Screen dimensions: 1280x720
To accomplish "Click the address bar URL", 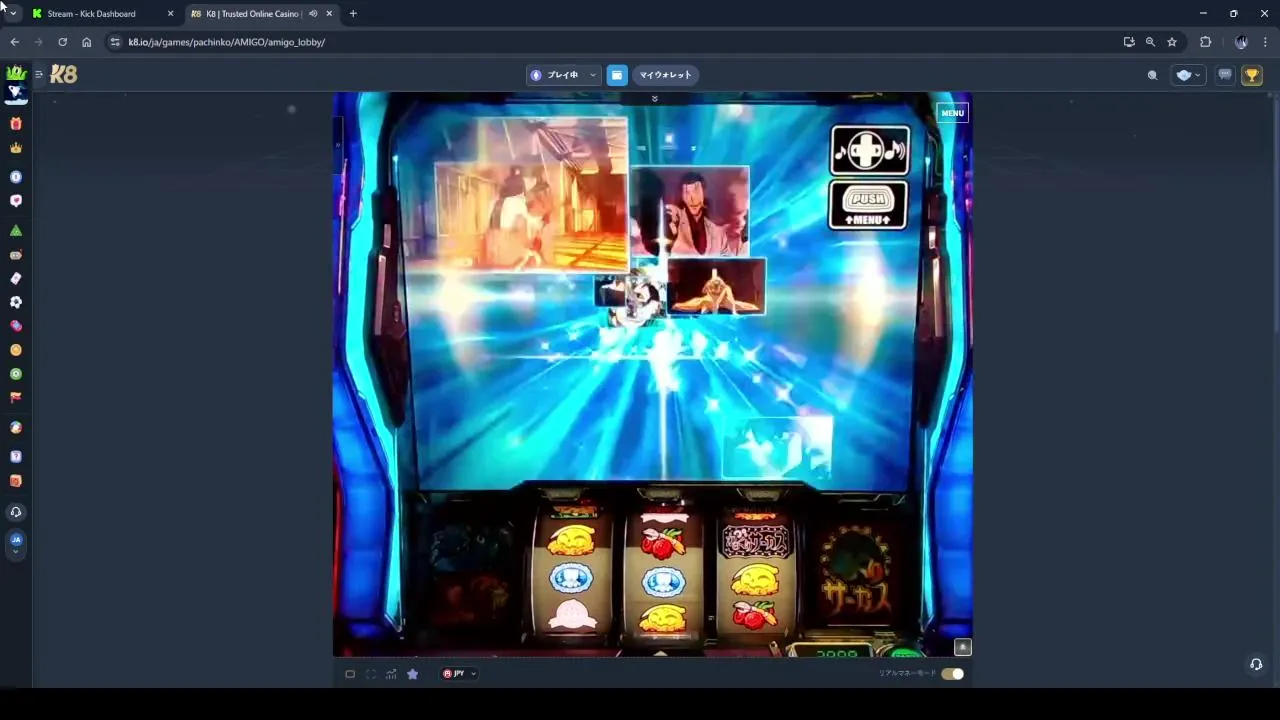I will pos(227,42).
